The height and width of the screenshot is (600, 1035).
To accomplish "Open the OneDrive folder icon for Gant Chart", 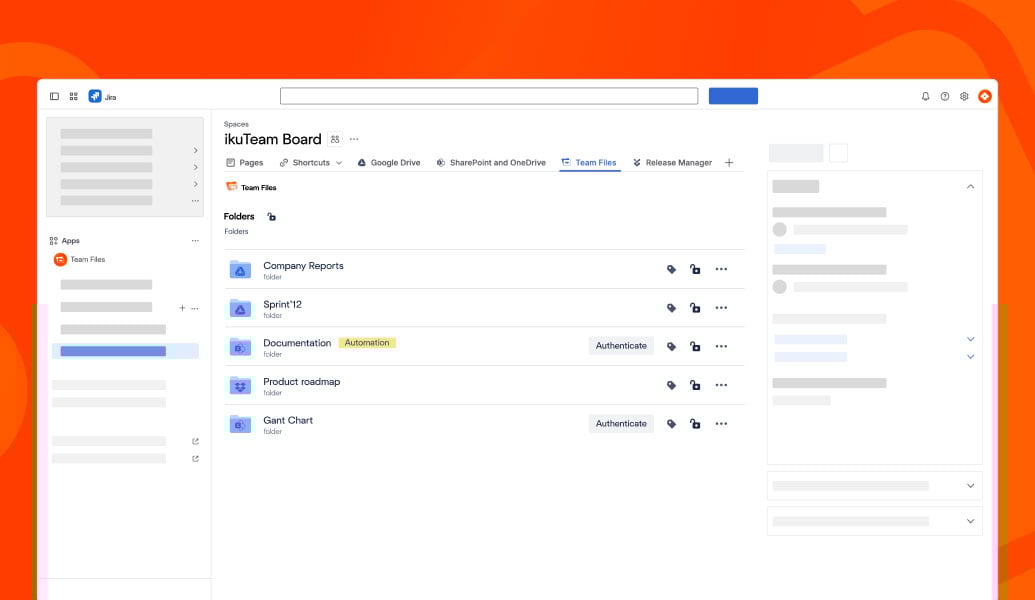I will [239, 423].
